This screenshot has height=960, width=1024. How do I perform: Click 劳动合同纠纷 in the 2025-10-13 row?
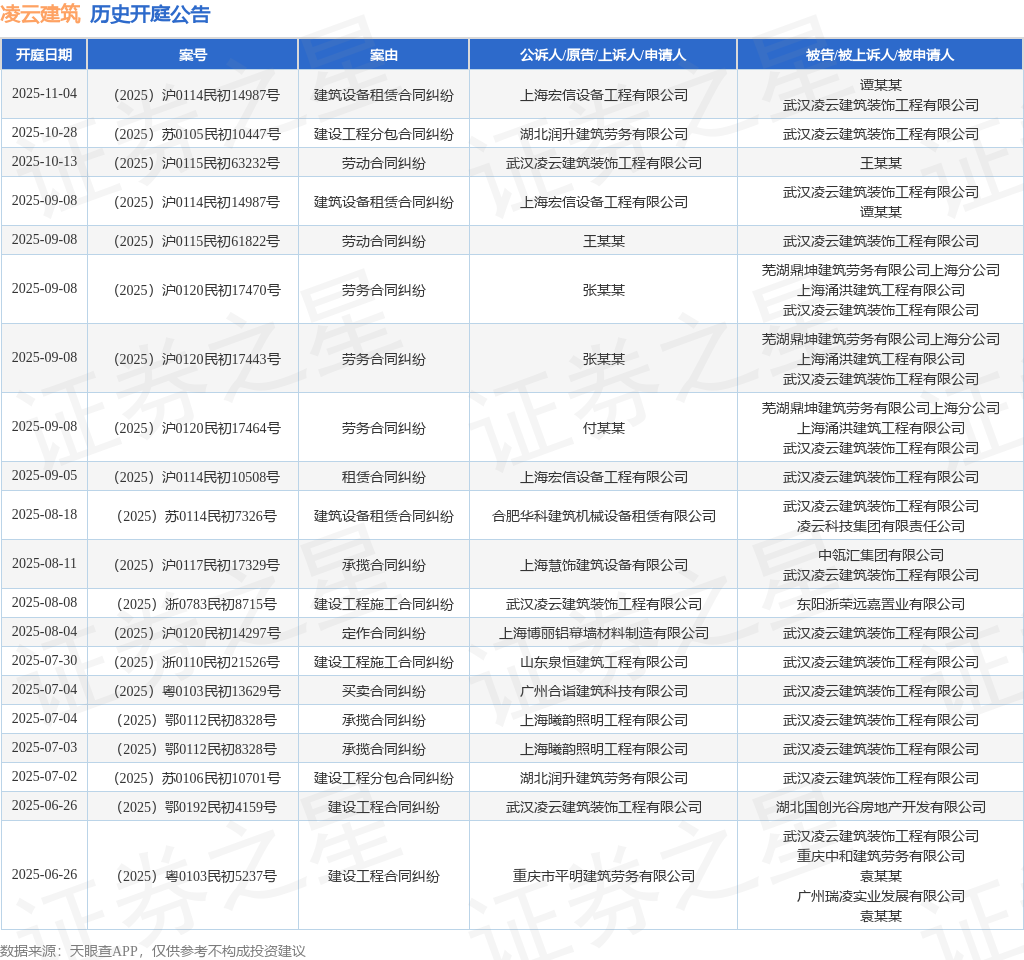[384, 163]
